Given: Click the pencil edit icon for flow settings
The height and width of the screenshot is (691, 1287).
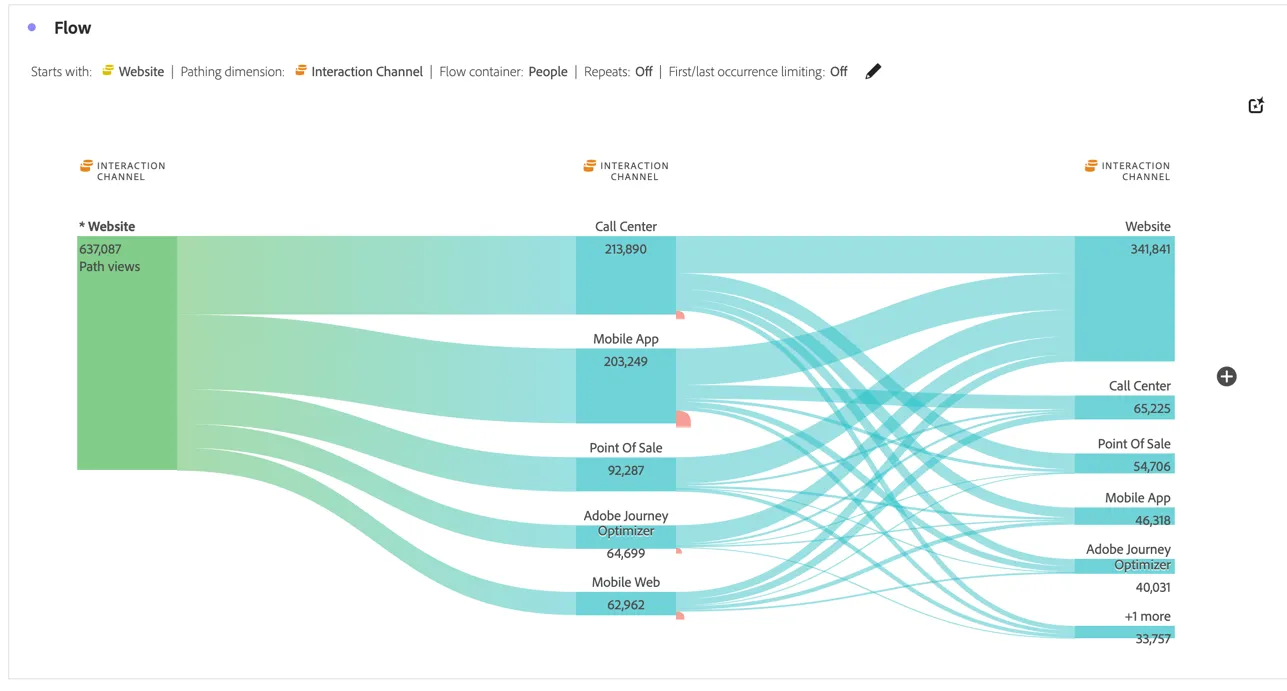Looking at the screenshot, I should coord(873,71).
